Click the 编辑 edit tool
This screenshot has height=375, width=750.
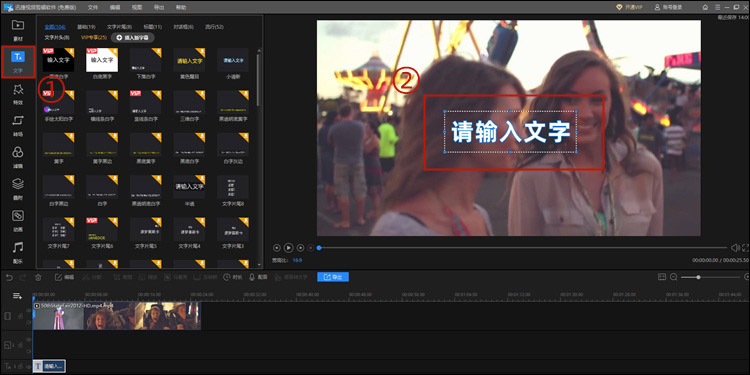[x=64, y=277]
